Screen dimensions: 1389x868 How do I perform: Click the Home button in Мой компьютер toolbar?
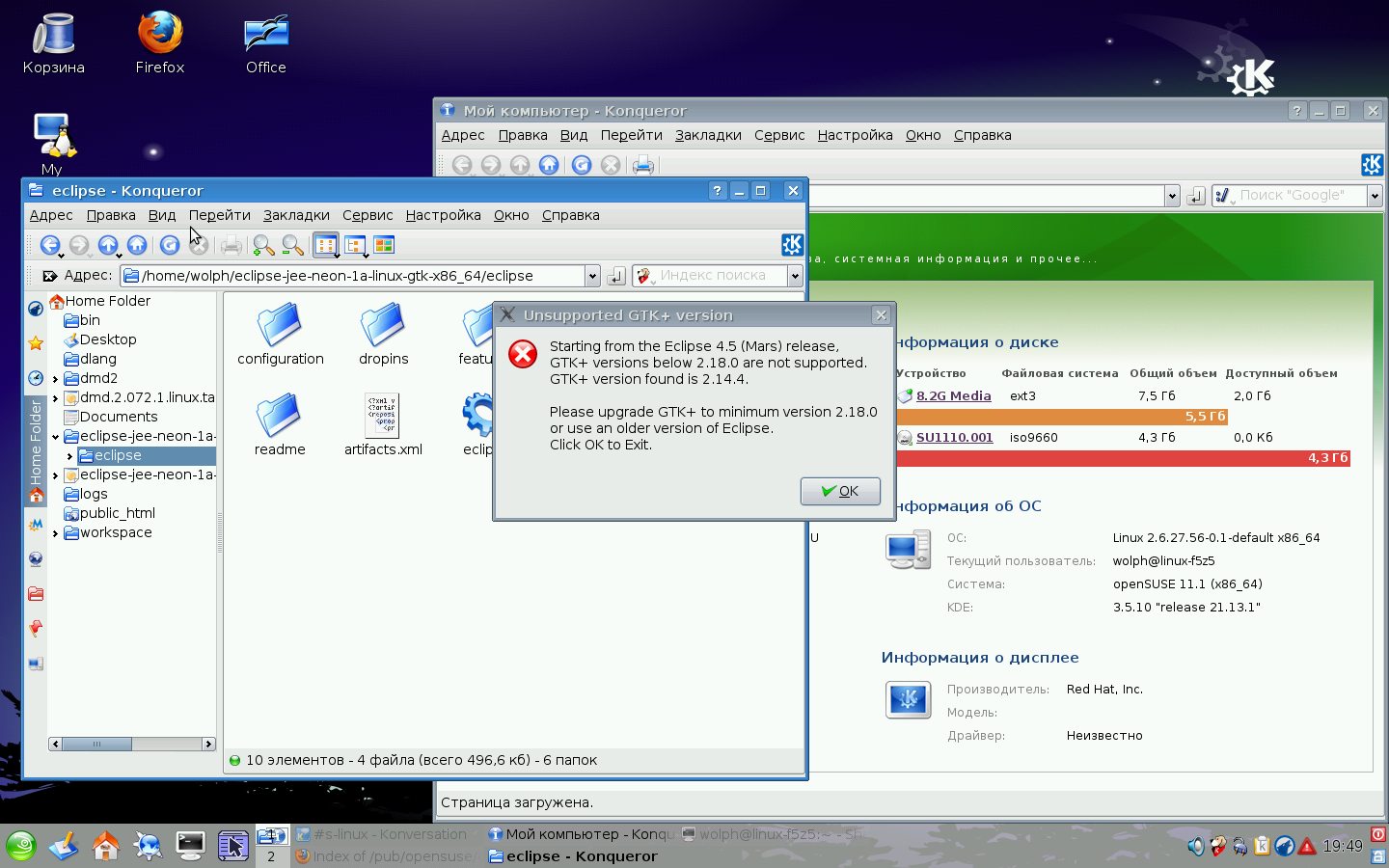[x=549, y=165]
